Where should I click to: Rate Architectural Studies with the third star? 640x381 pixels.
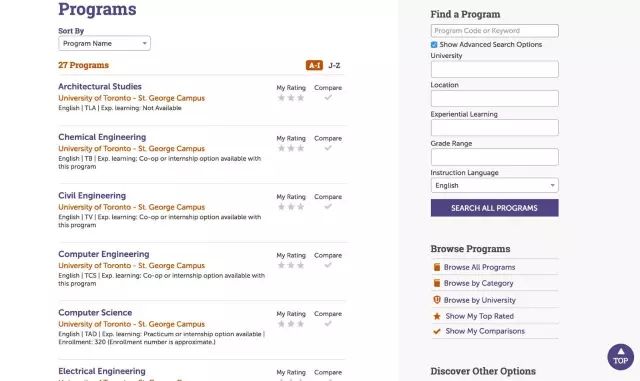[x=301, y=98]
